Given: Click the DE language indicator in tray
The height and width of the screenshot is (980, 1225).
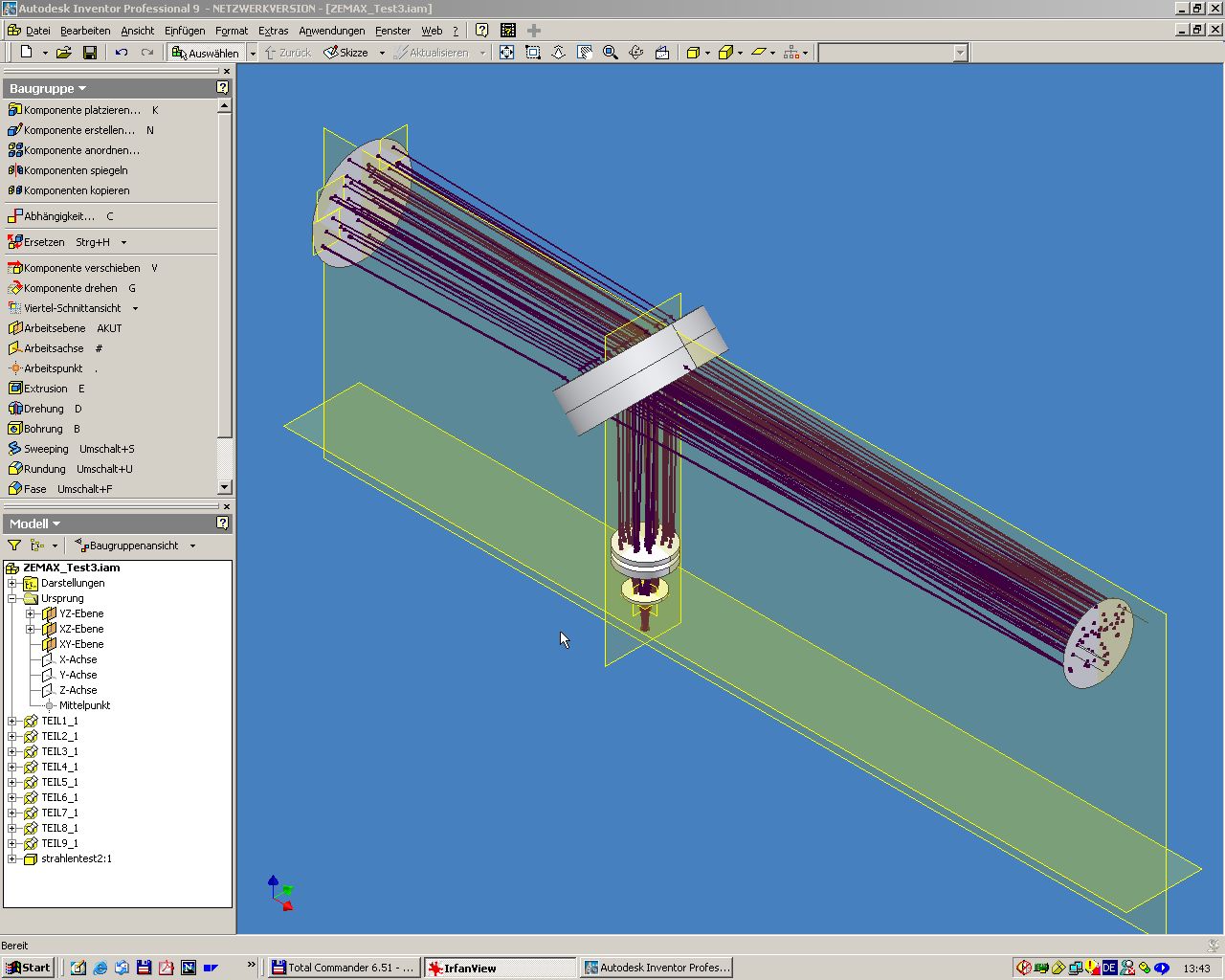Looking at the screenshot, I should (x=1109, y=968).
